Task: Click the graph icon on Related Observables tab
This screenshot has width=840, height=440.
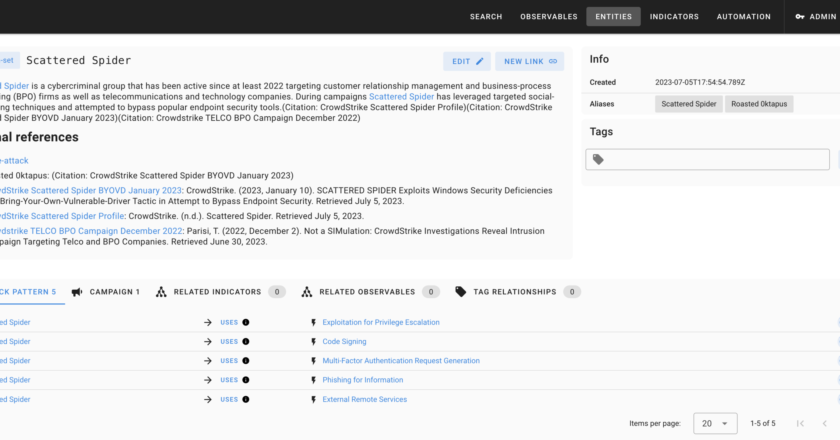Action: click(306, 292)
